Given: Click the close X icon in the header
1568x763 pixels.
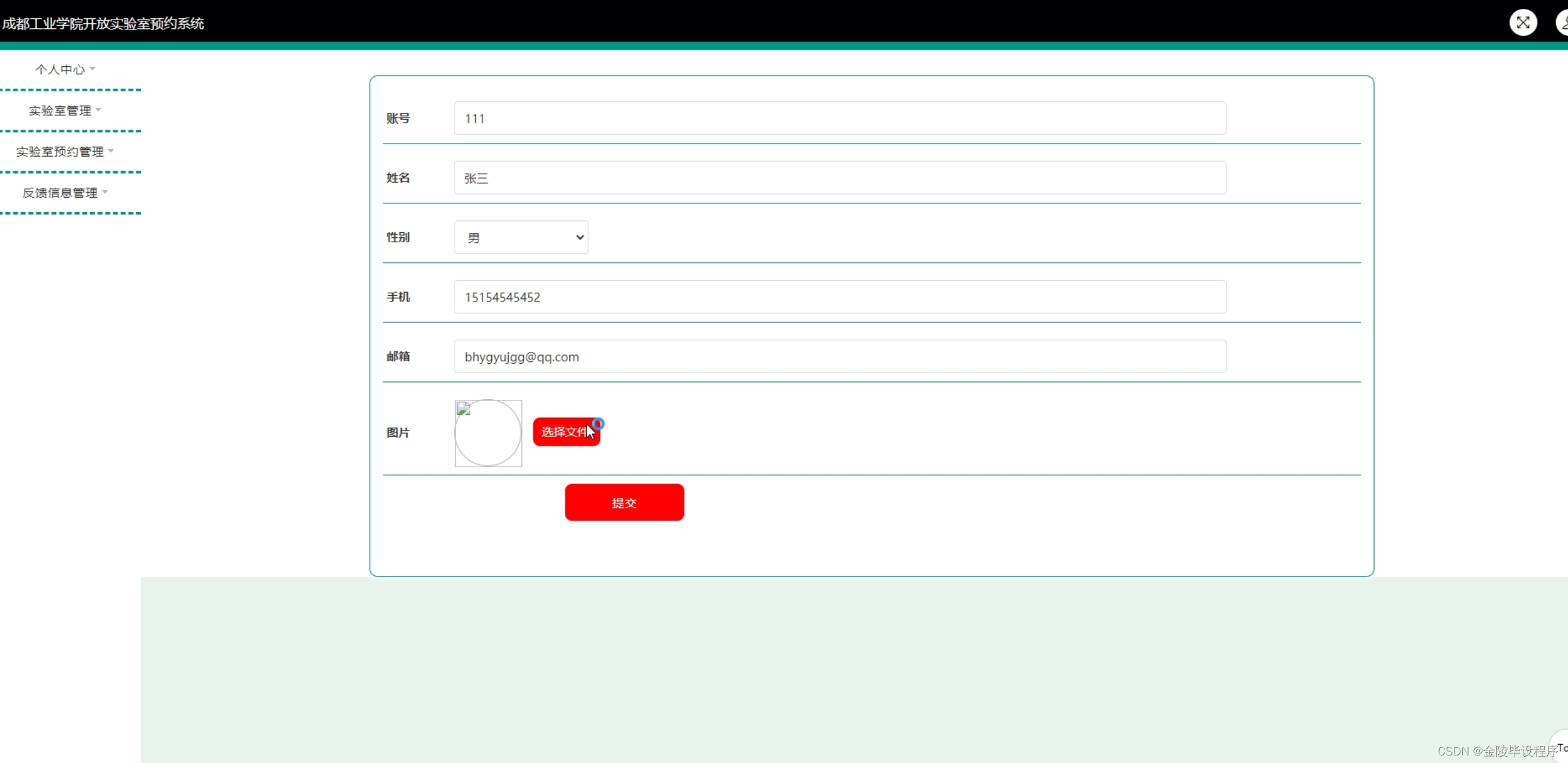Looking at the screenshot, I should point(1522,22).
